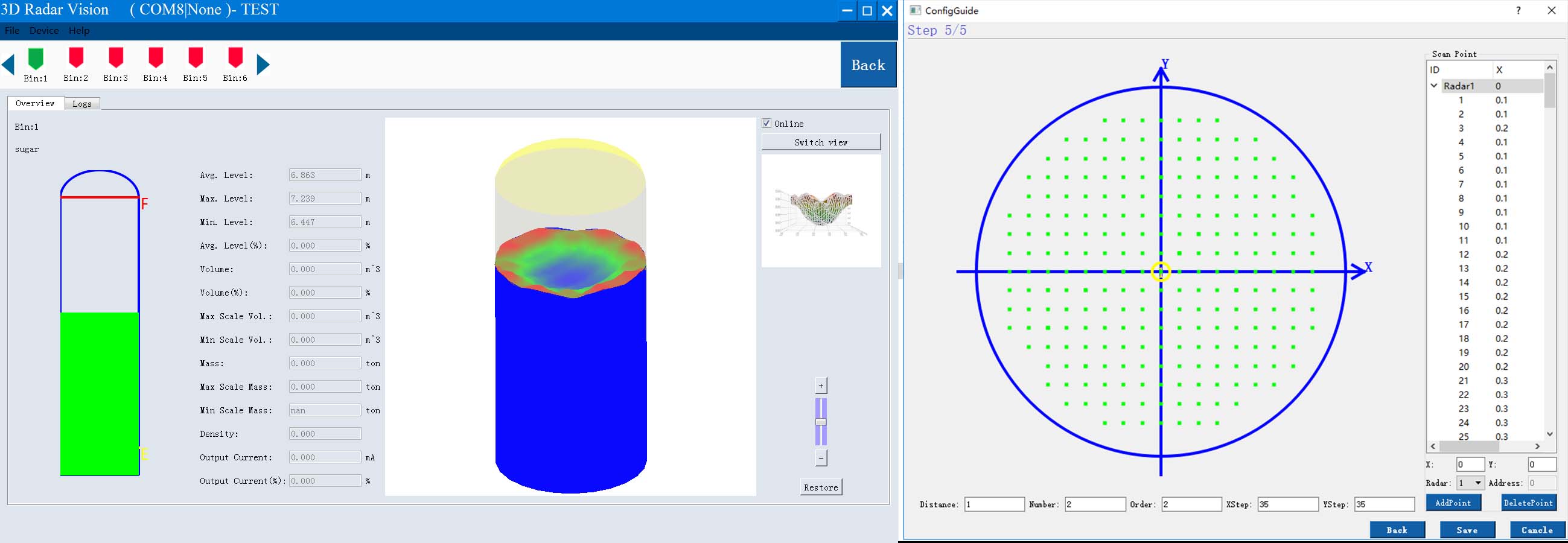
Task: Open the Device menu
Action: pyautogui.click(x=44, y=30)
